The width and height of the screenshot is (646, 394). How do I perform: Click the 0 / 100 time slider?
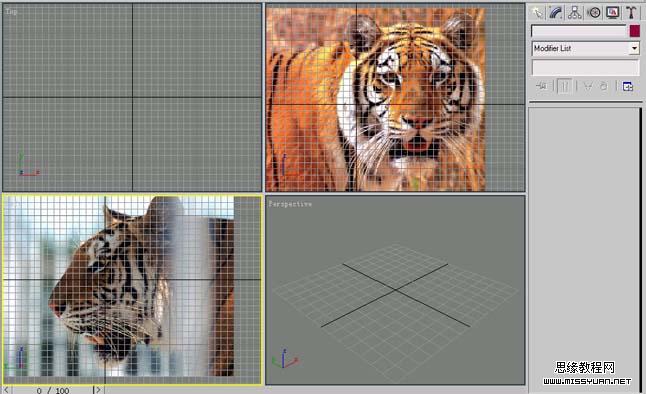52,390
